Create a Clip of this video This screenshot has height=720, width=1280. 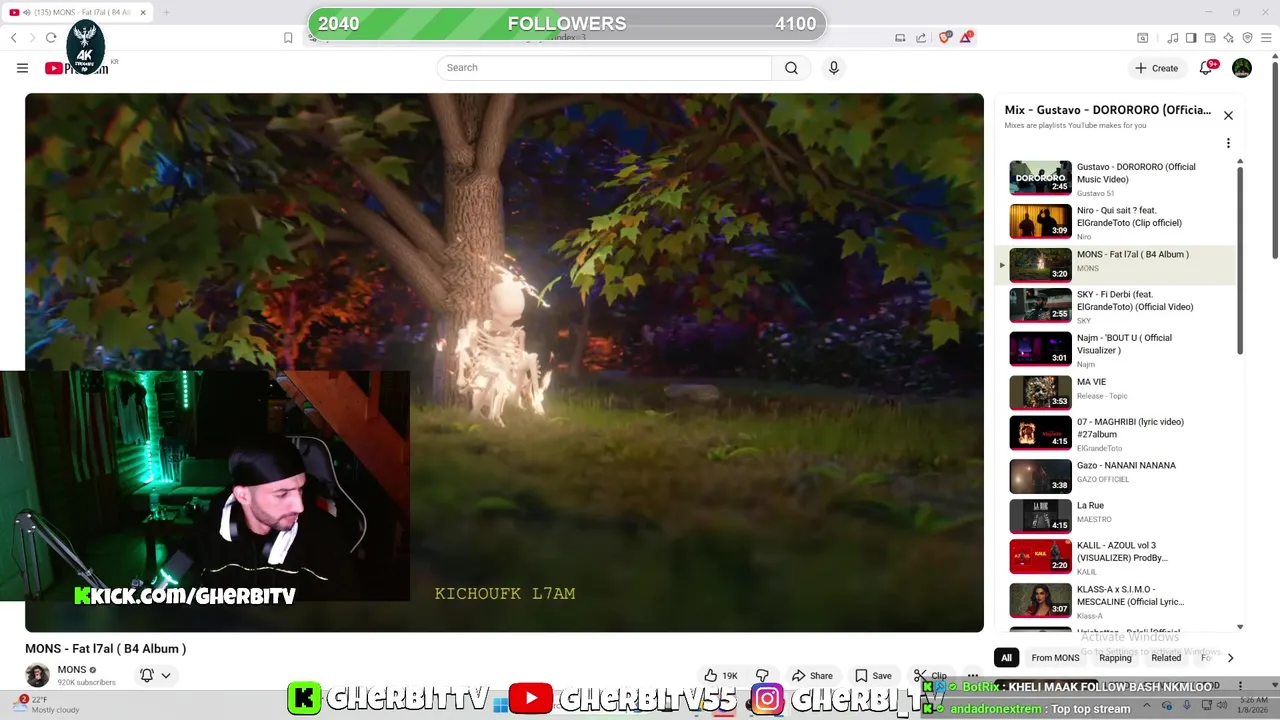point(929,676)
